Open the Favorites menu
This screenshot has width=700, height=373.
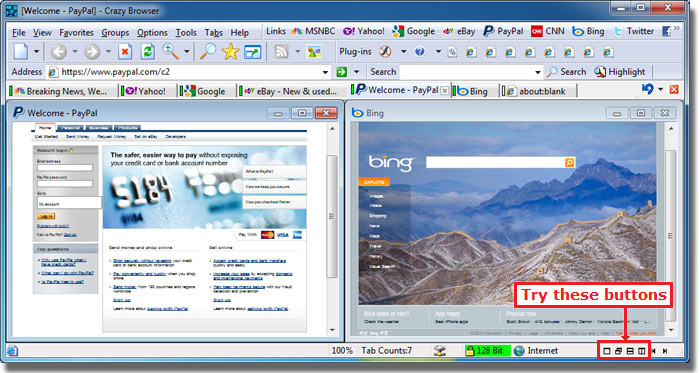pos(76,33)
